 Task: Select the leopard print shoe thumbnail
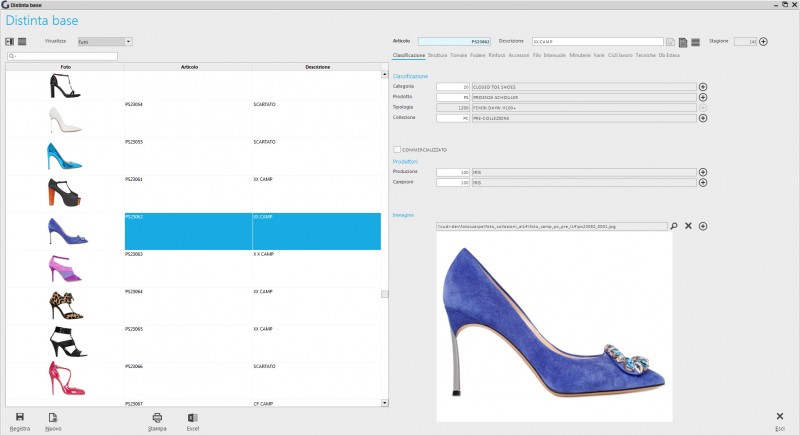point(65,305)
